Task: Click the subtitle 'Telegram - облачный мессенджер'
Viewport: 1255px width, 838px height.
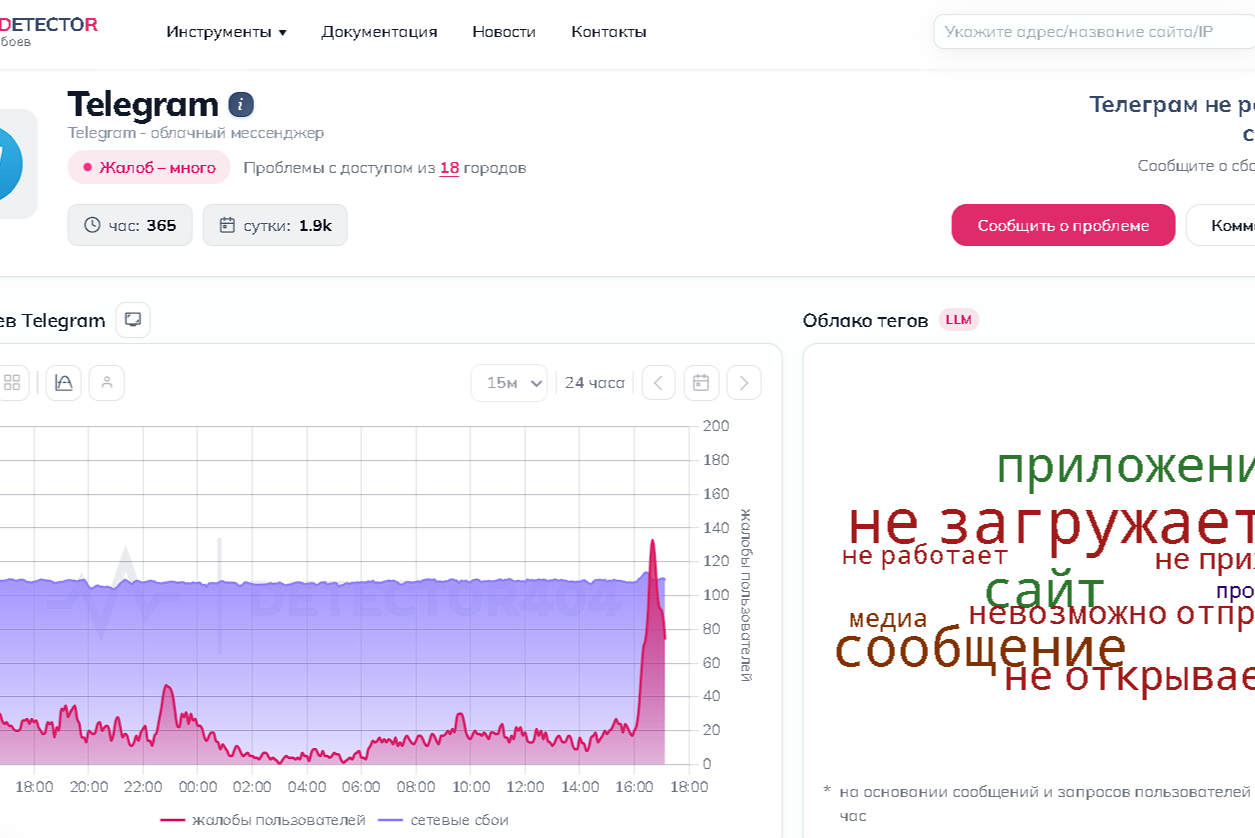Action: coord(196,132)
